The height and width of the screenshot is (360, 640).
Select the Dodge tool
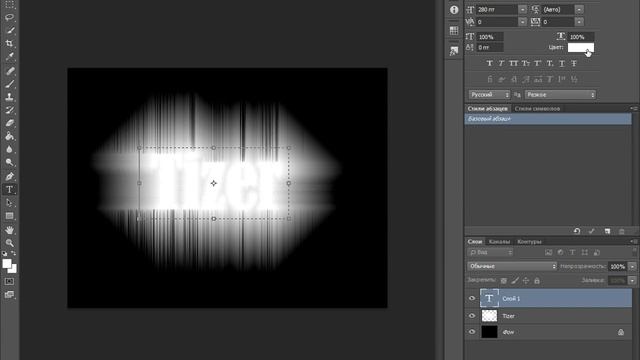tap(9, 162)
